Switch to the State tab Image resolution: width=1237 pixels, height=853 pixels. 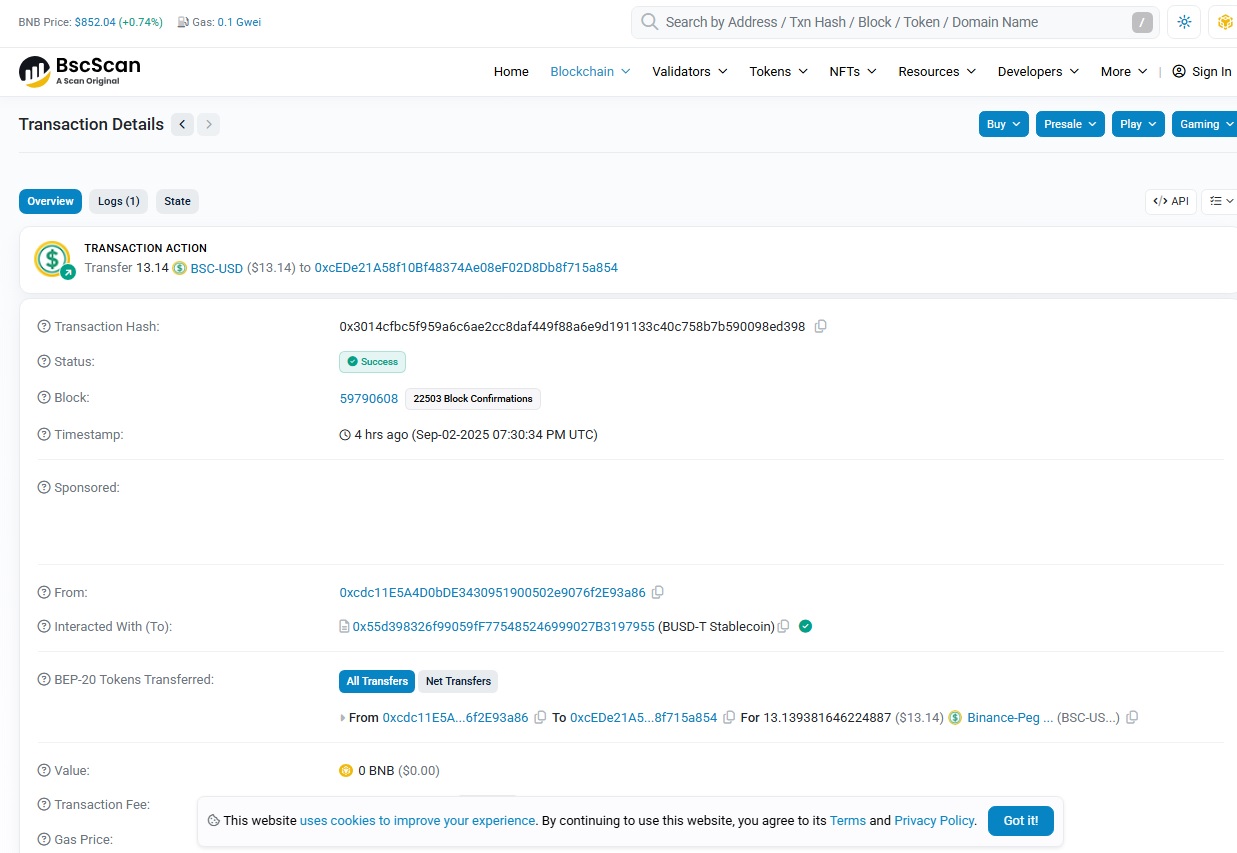coord(177,202)
